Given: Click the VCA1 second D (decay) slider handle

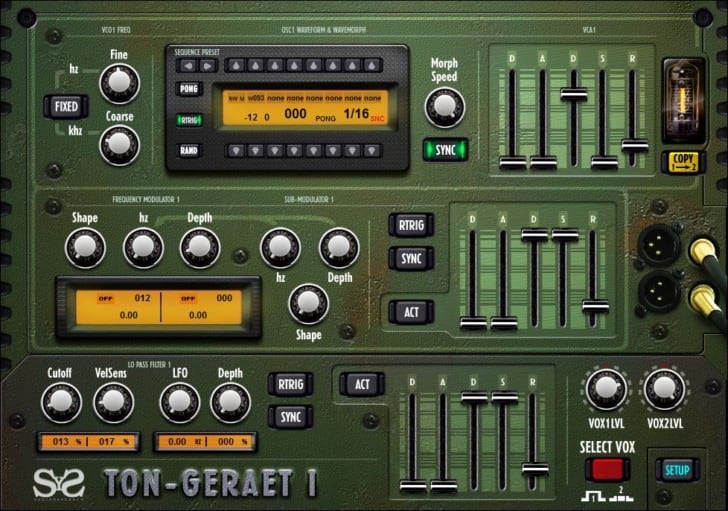Looking at the screenshot, I should [574, 93].
